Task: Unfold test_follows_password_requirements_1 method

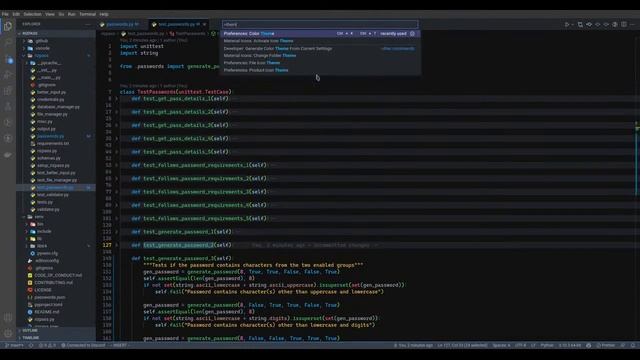Action: 116,165
